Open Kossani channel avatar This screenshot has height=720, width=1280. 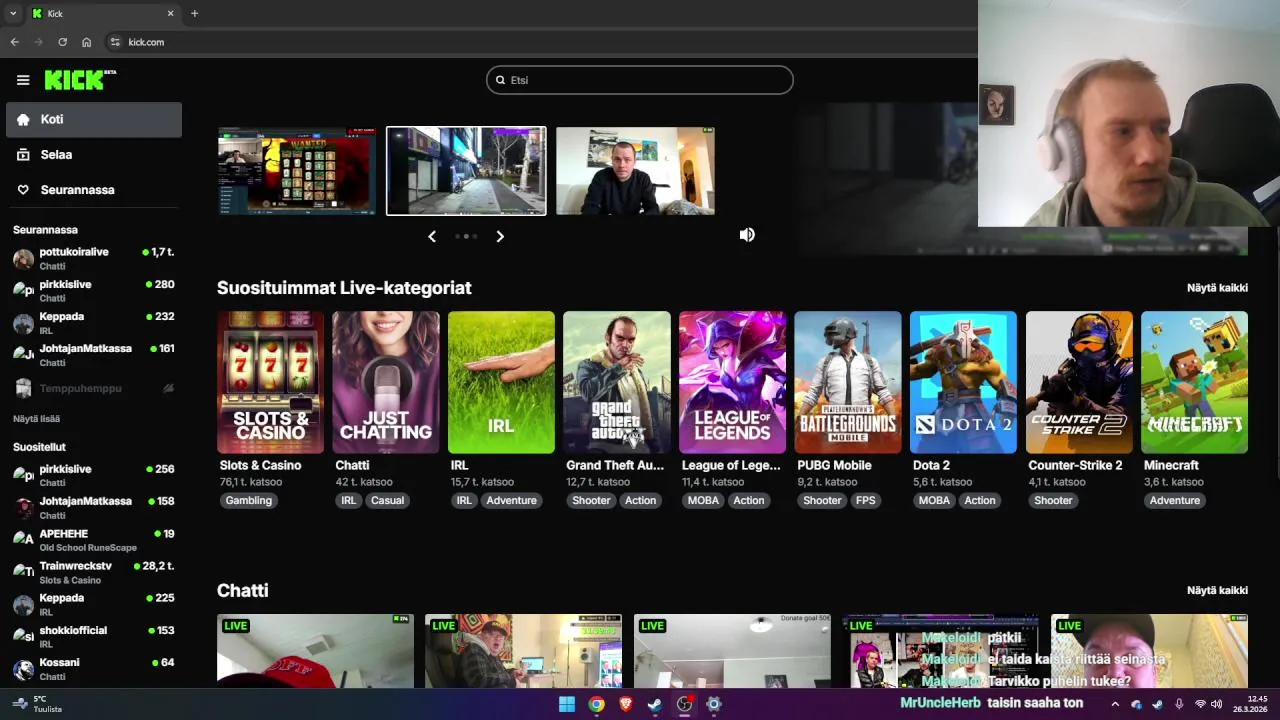[x=23, y=669]
